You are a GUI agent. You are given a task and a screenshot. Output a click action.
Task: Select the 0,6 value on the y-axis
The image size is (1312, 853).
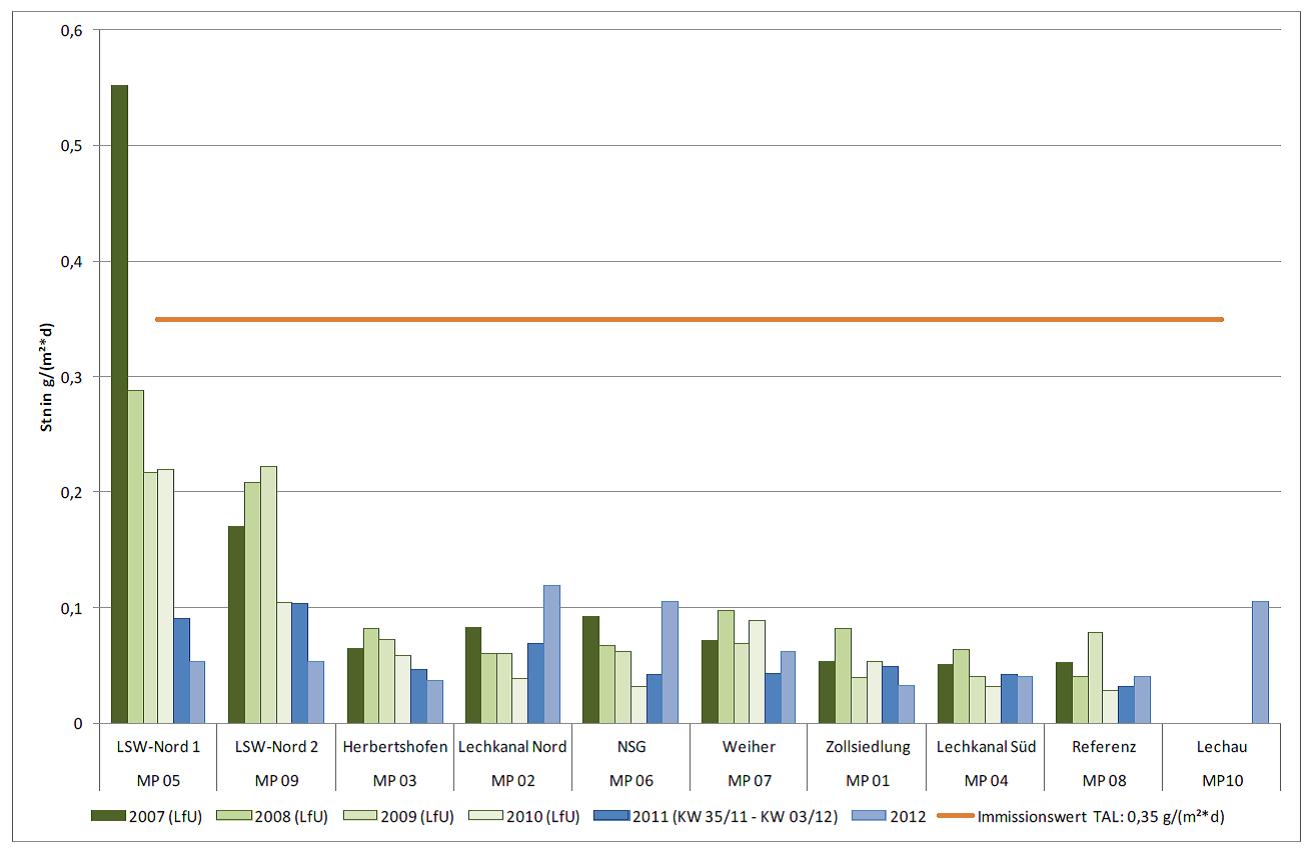(74, 30)
